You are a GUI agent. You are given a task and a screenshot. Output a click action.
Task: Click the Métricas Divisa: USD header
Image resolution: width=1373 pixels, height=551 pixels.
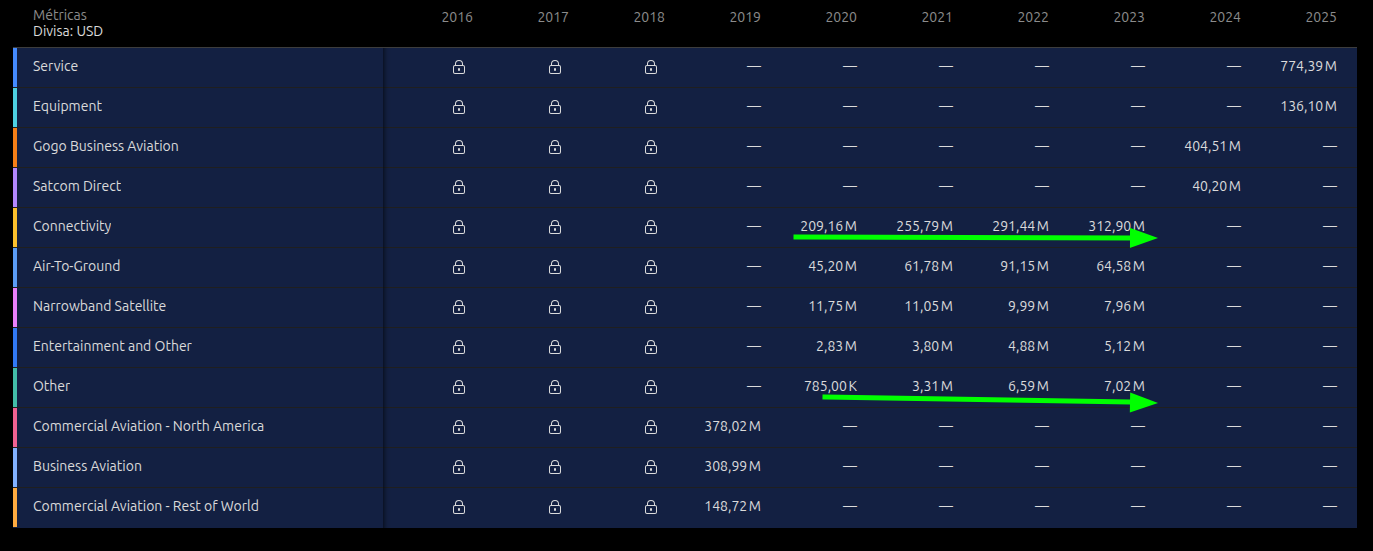point(68,23)
